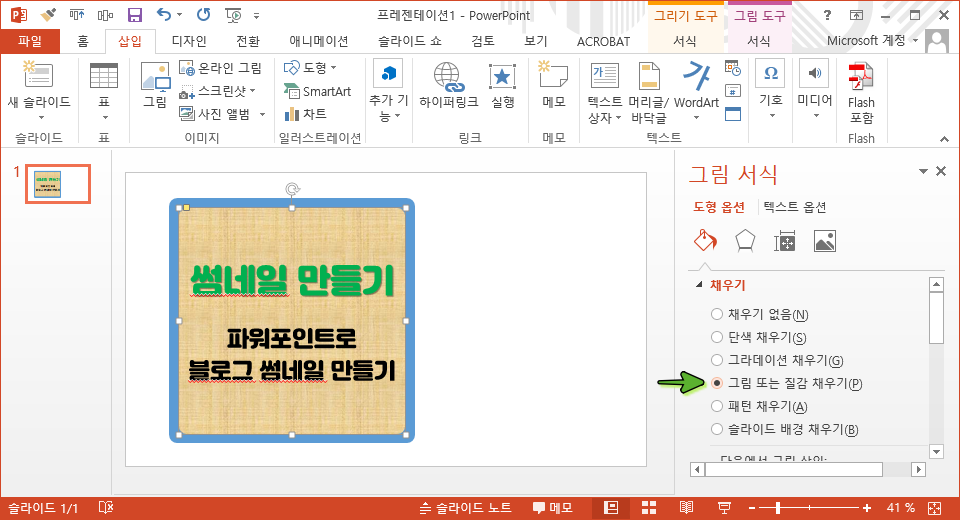Open the 추가 기능 add-ins button

[x=388, y=92]
